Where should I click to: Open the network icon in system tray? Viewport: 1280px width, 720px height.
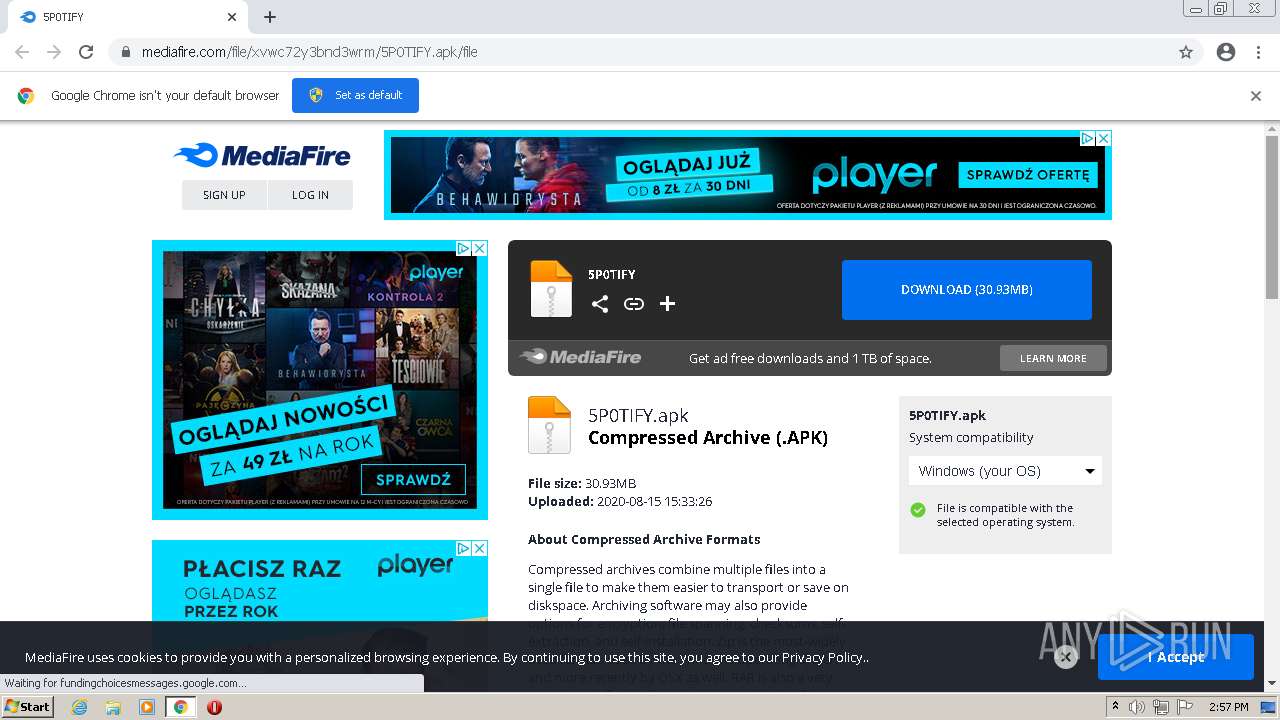tap(1161, 707)
